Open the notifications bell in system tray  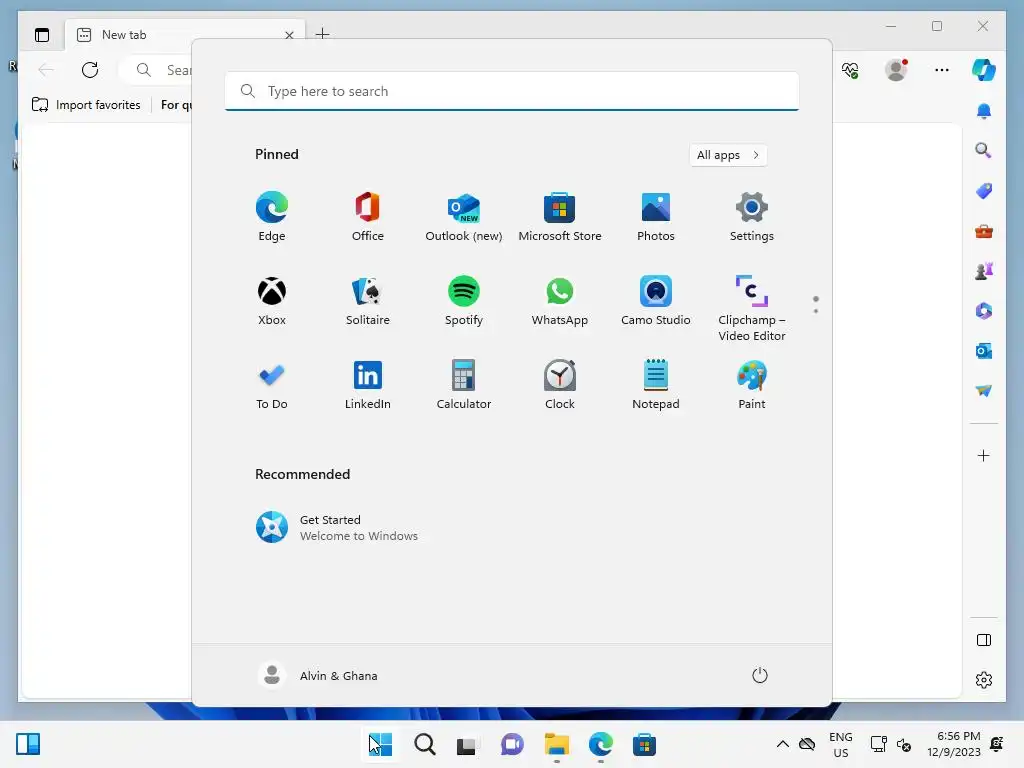(x=997, y=744)
